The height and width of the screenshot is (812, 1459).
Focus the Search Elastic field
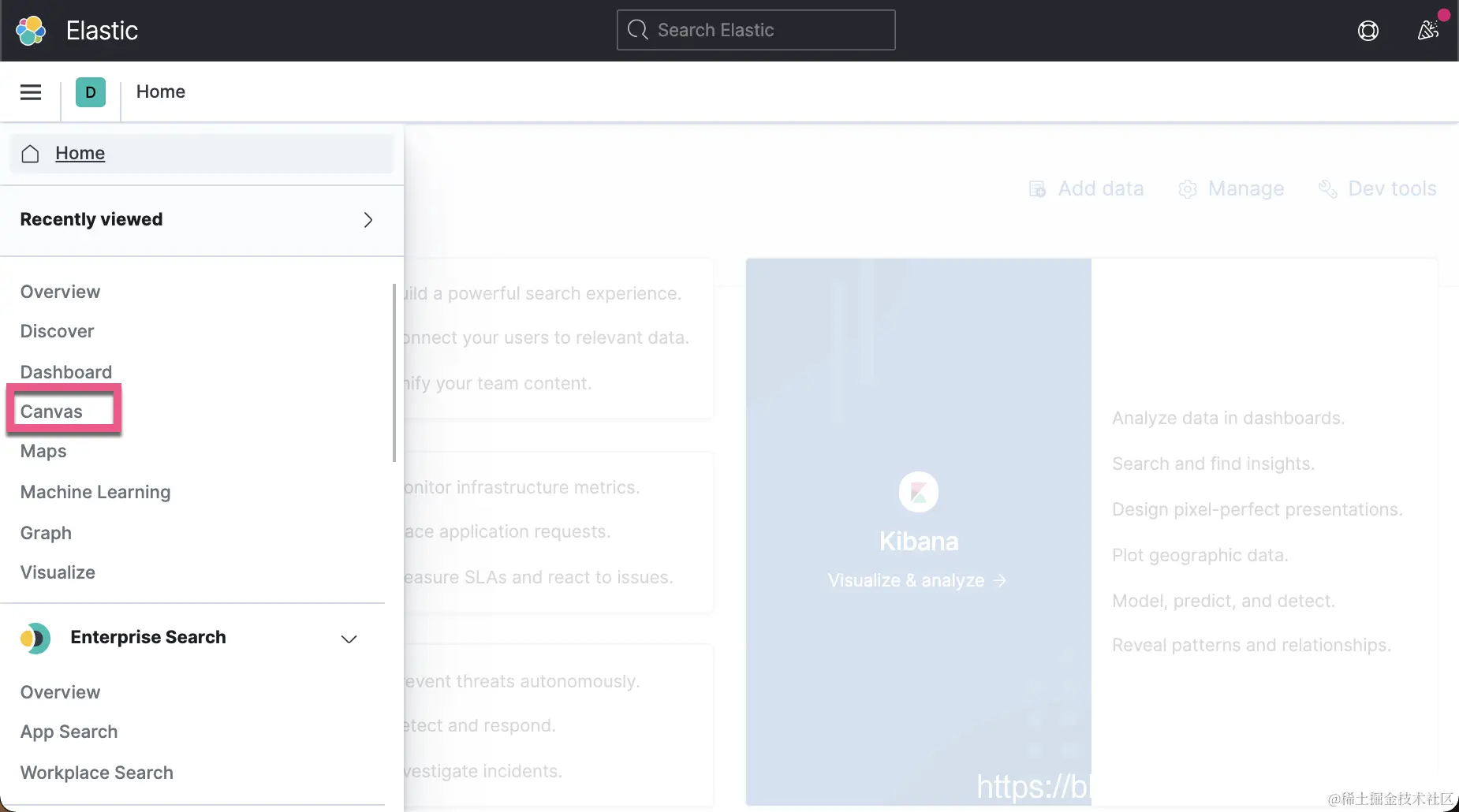[756, 30]
